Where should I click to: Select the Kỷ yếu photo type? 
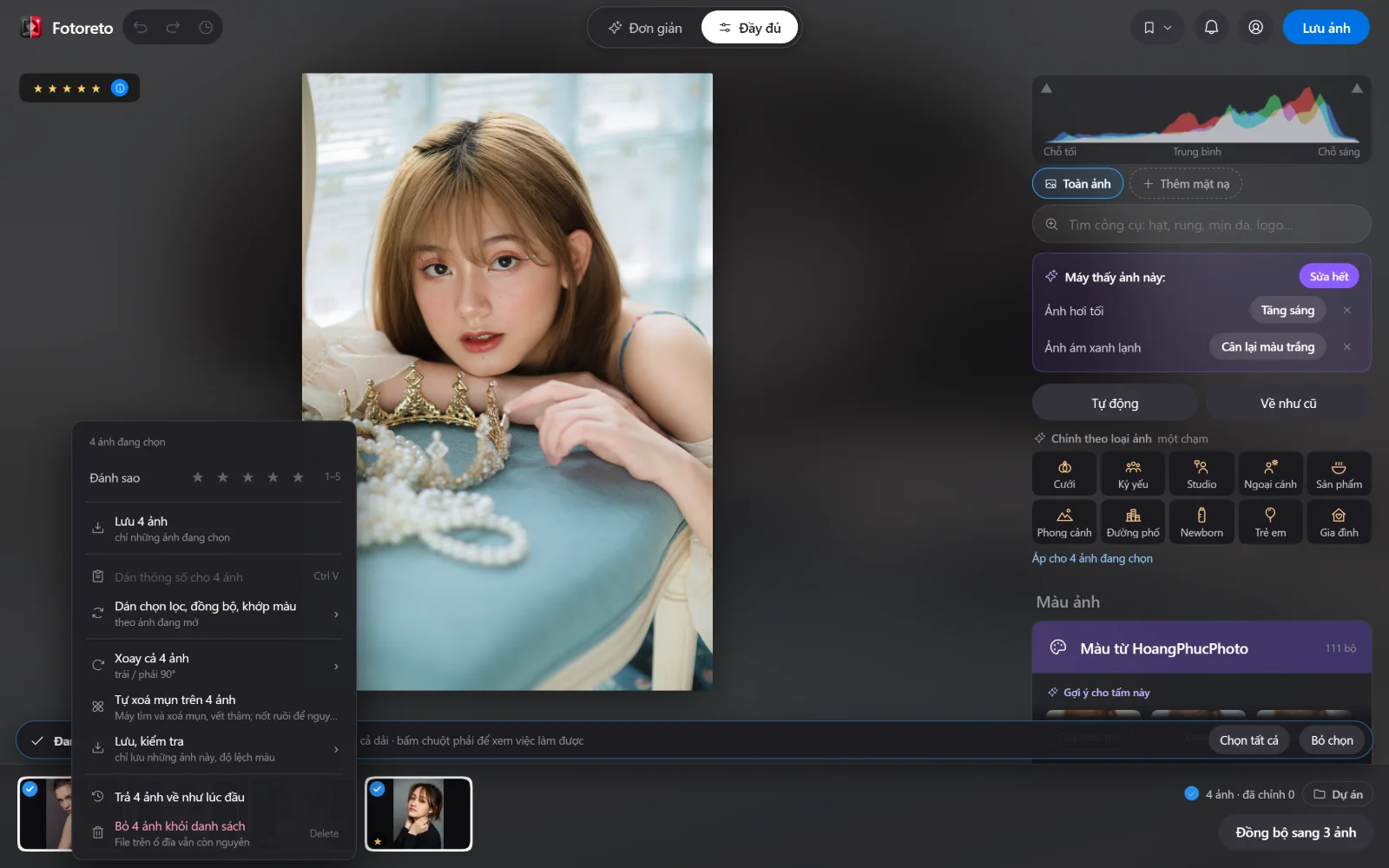1133,474
